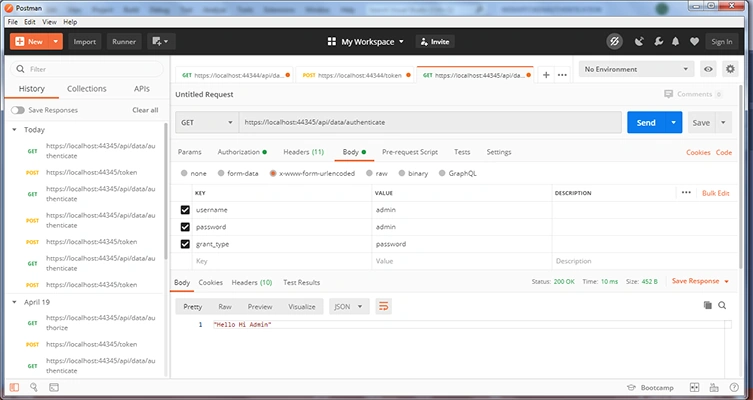Click the Postman logo in title bar
Screen dimensions: 753x400
pyautogui.click(x=9, y=8)
